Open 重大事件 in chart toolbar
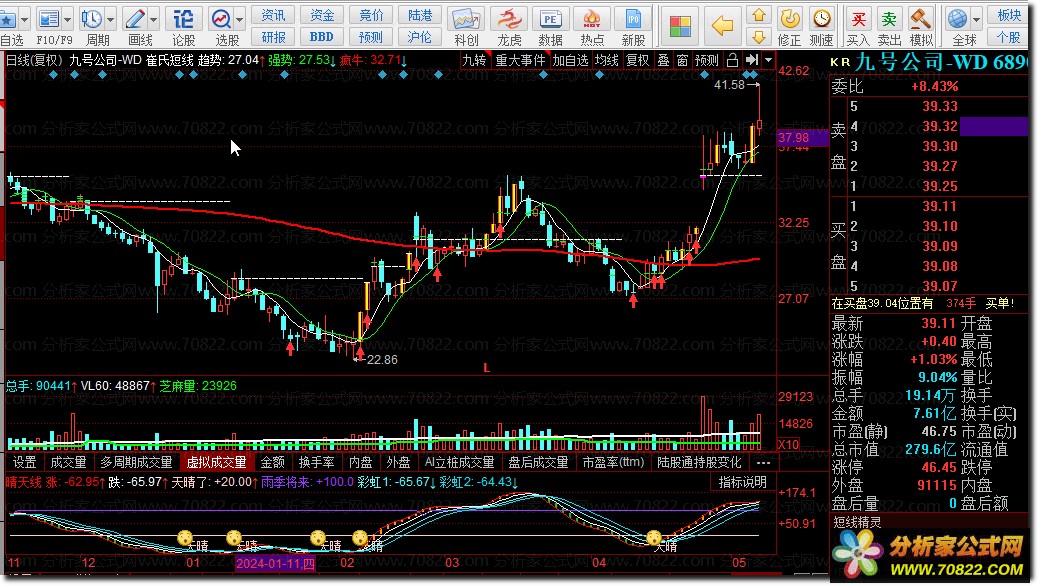 point(520,60)
